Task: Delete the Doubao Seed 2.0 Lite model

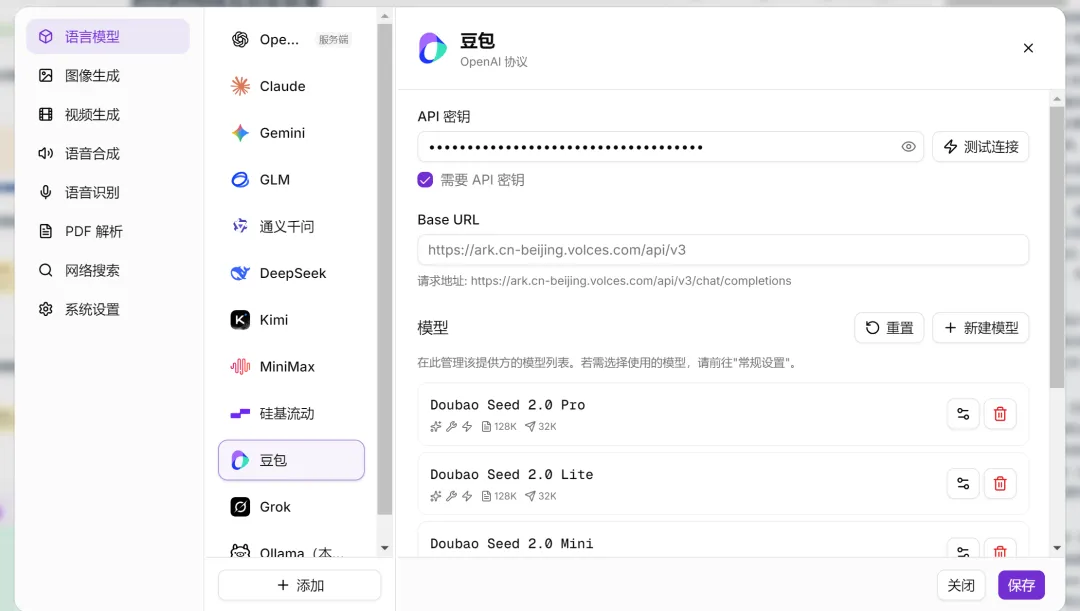Action: 1000,484
